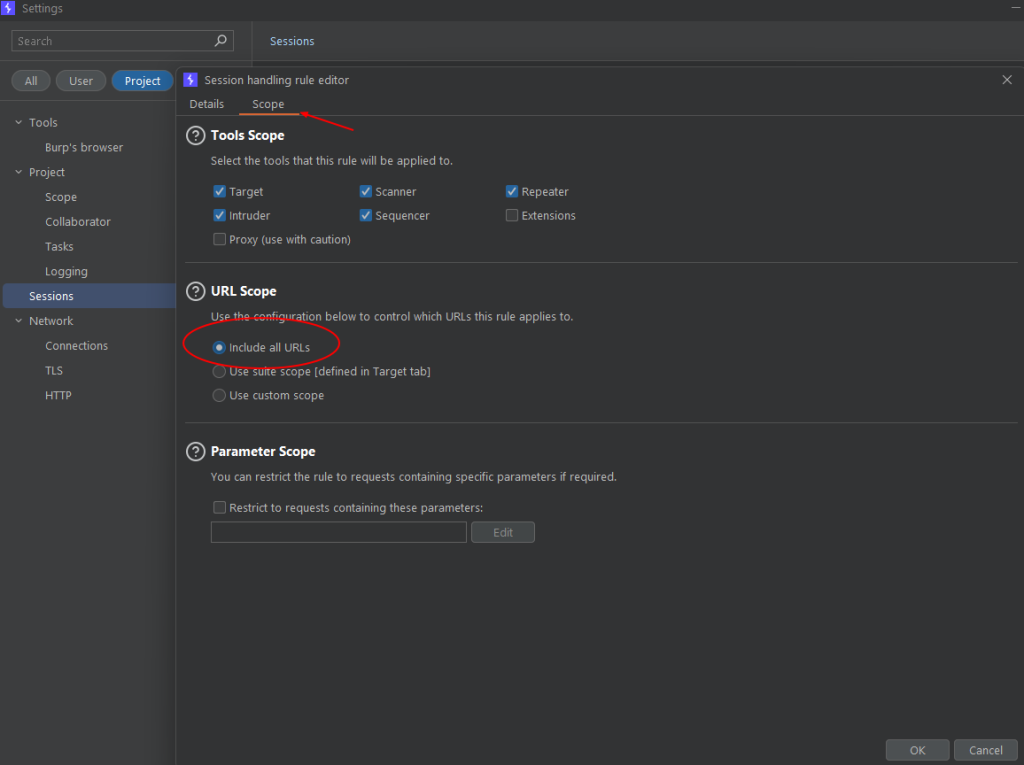The width and height of the screenshot is (1024, 765).
Task: Enable the Extensions tool checkbox
Action: tap(512, 216)
